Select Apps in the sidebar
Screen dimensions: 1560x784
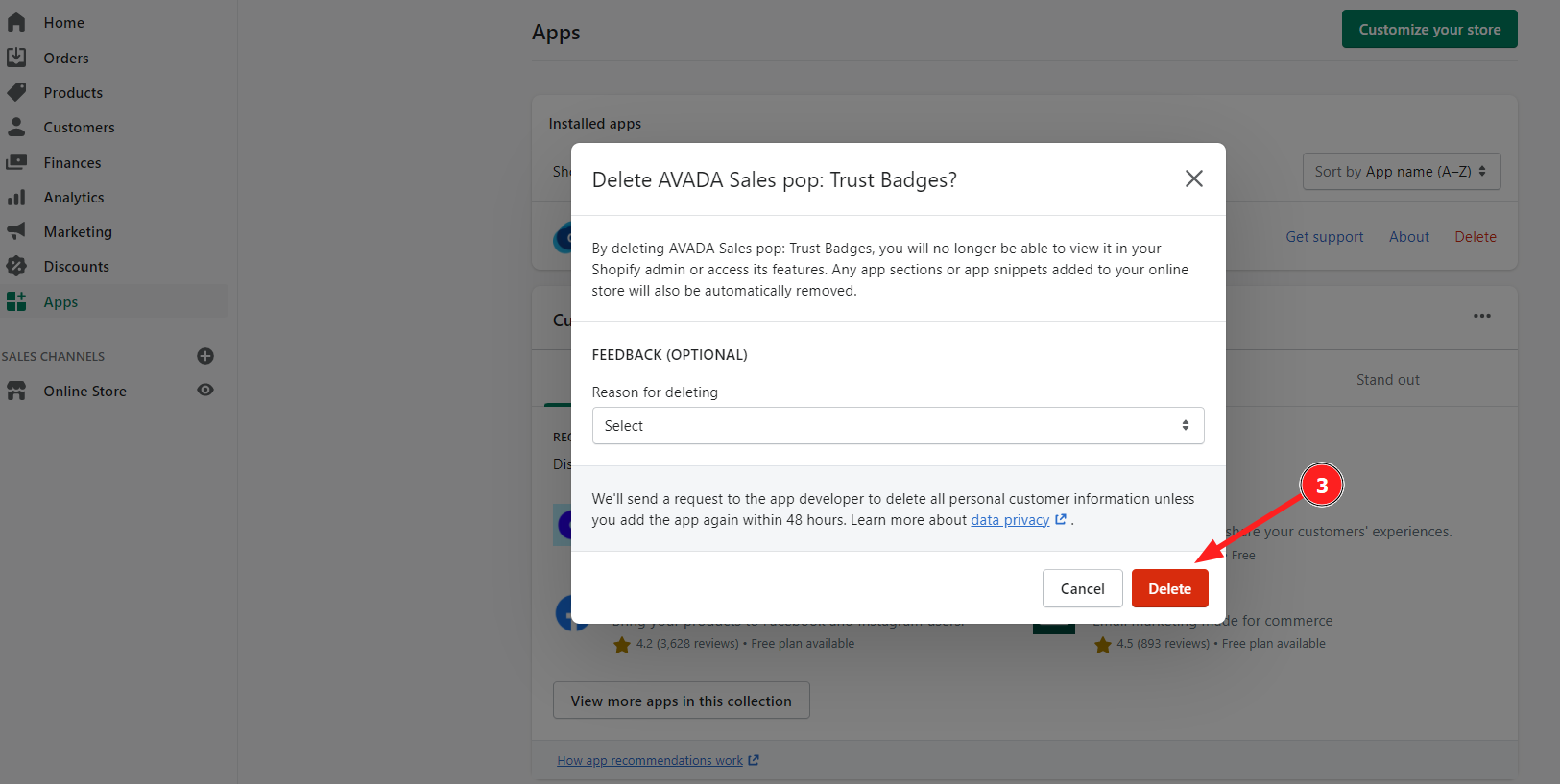click(x=60, y=301)
